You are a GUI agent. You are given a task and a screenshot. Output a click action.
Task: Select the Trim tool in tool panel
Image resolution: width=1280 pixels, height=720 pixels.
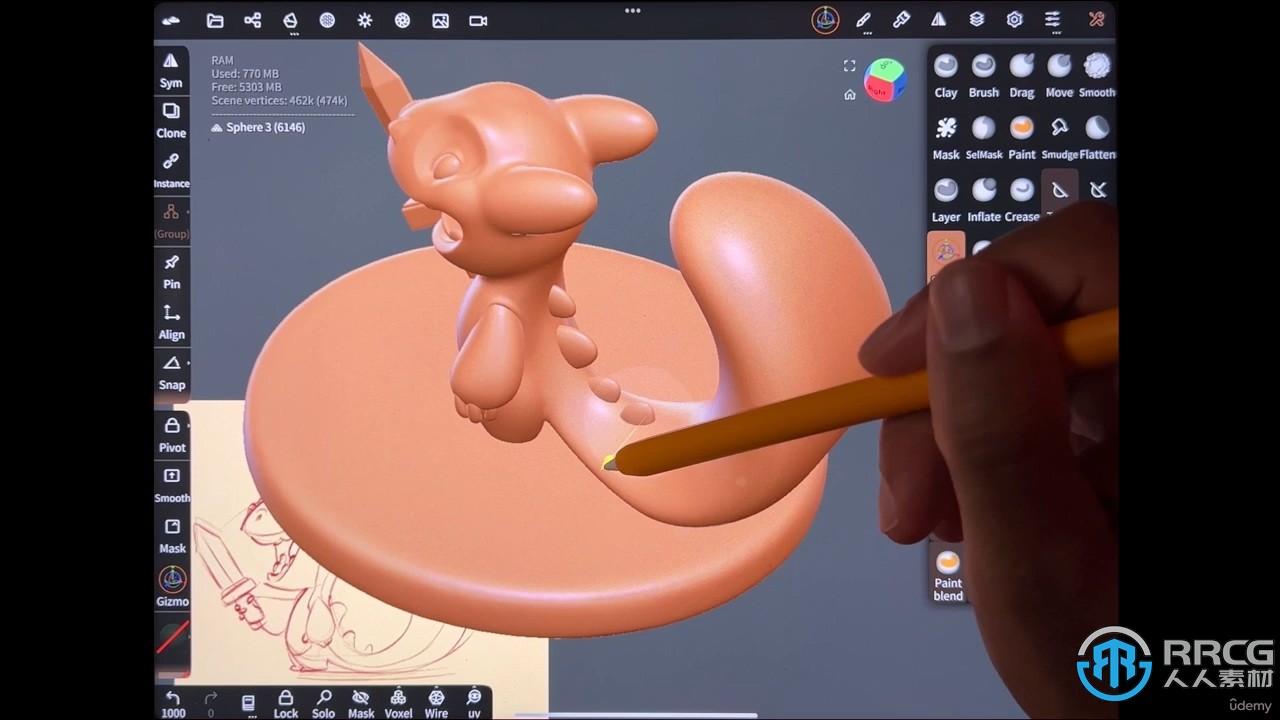pos(1060,193)
